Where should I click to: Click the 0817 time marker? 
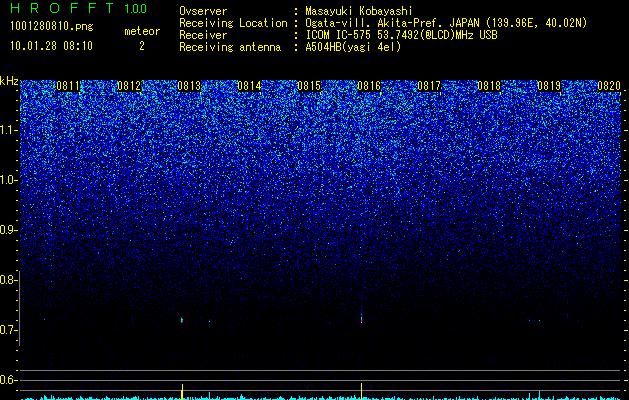click(x=429, y=86)
